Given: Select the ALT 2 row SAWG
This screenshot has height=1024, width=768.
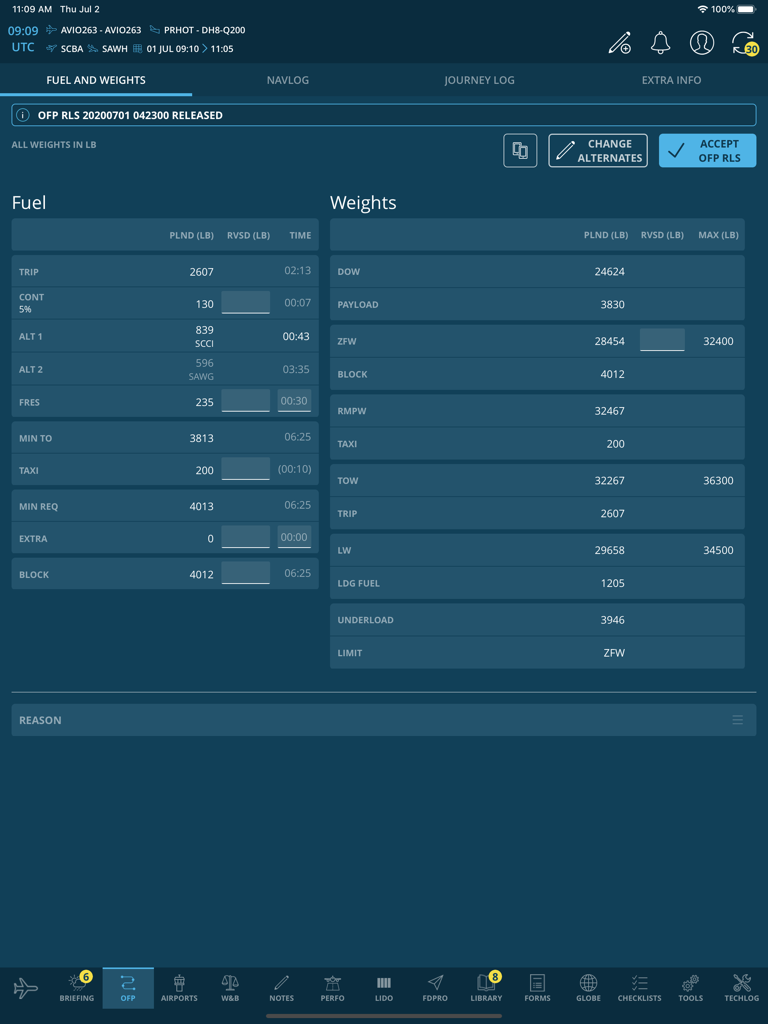Looking at the screenshot, I should 165,369.
